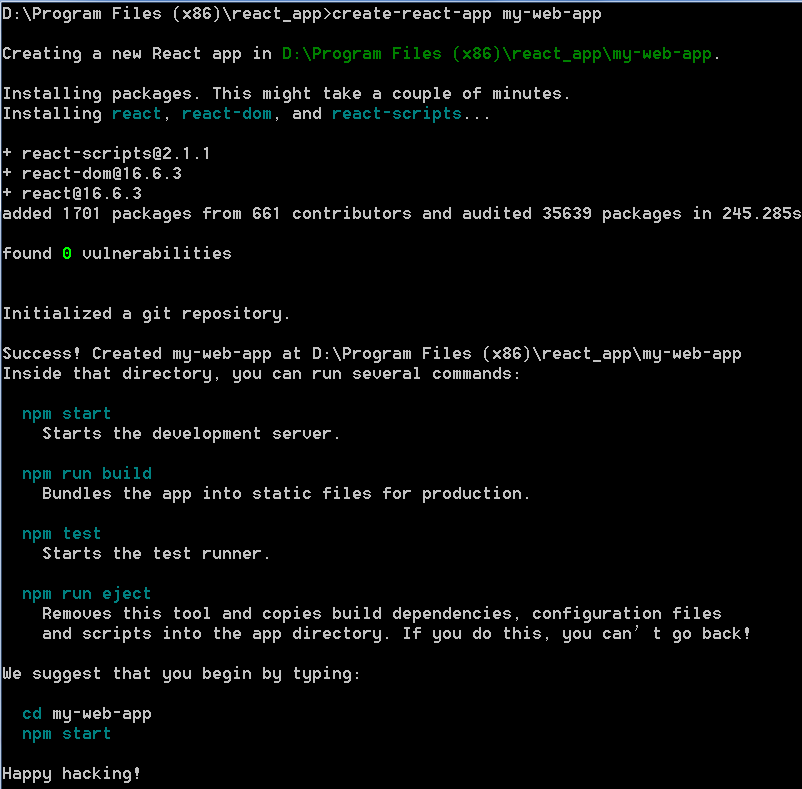The width and height of the screenshot is (802, 789).
Task: Click the line '+ react-scripts@2.1.1'
Action: pyautogui.click(x=106, y=153)
